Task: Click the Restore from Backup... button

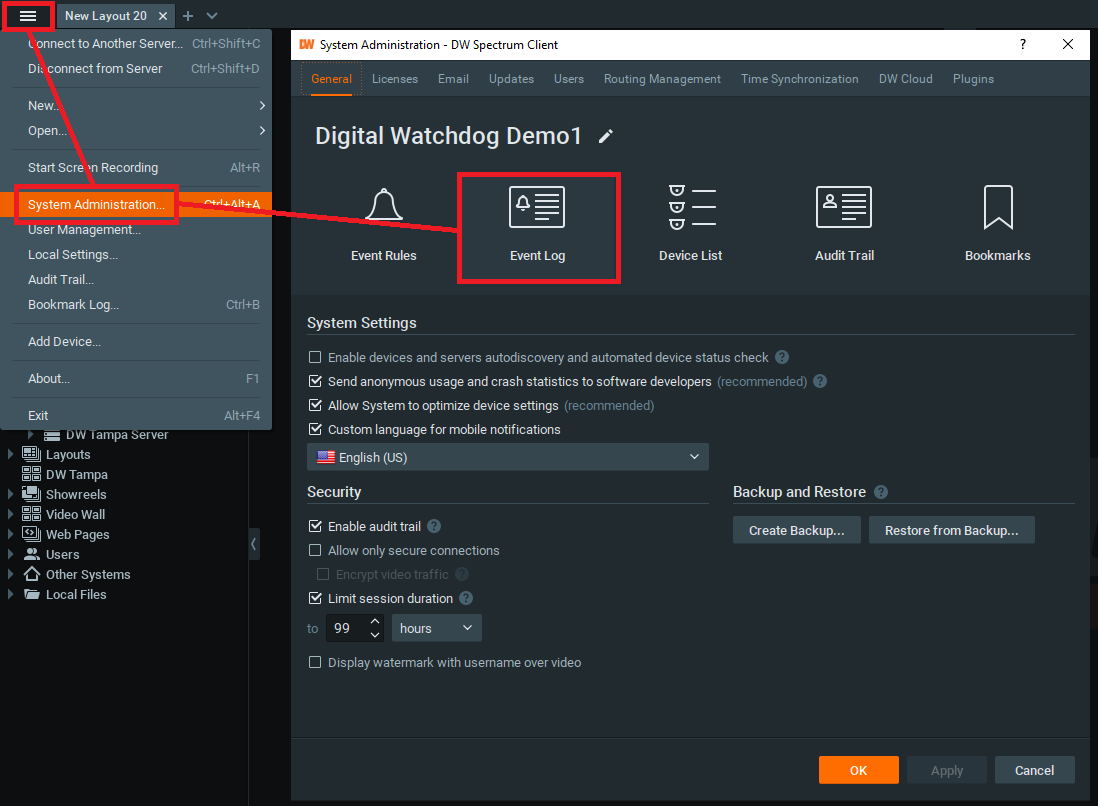Action: click(x=951, y=530)
